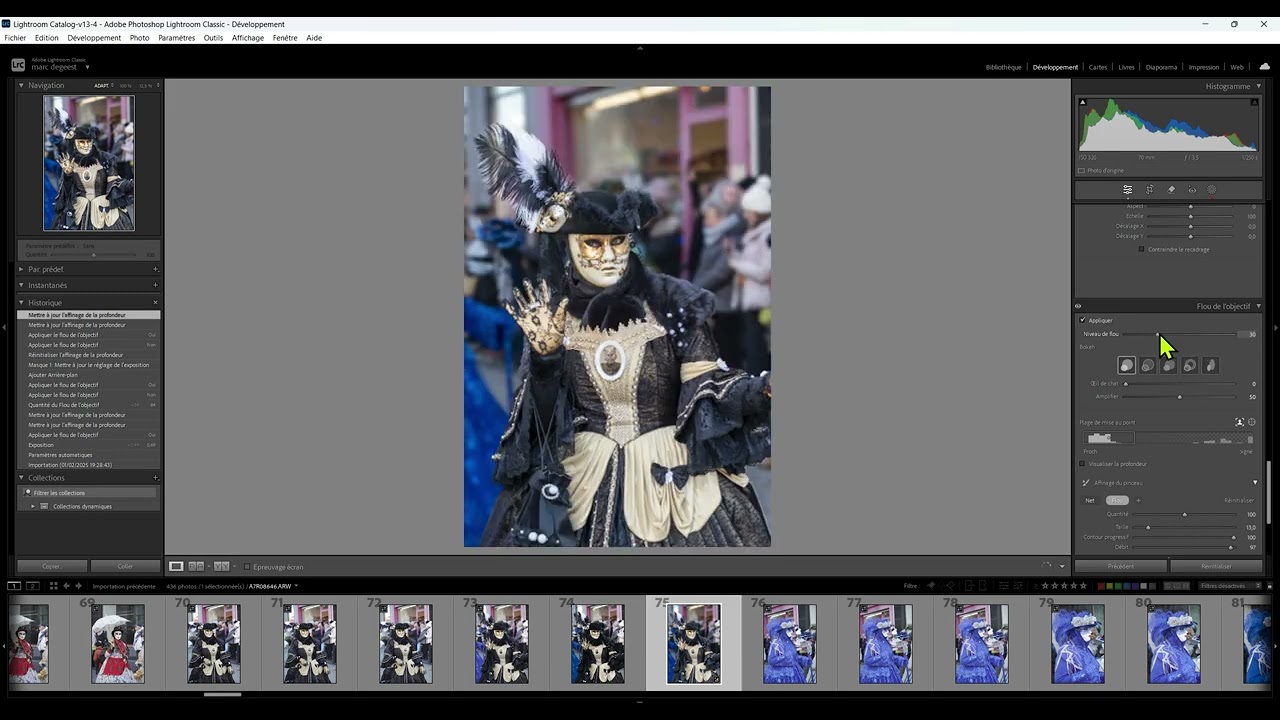Screen dimensions: 1280x720
Task: Choose the second bokeh shape (bubble)
Action: coord(1148,366)
